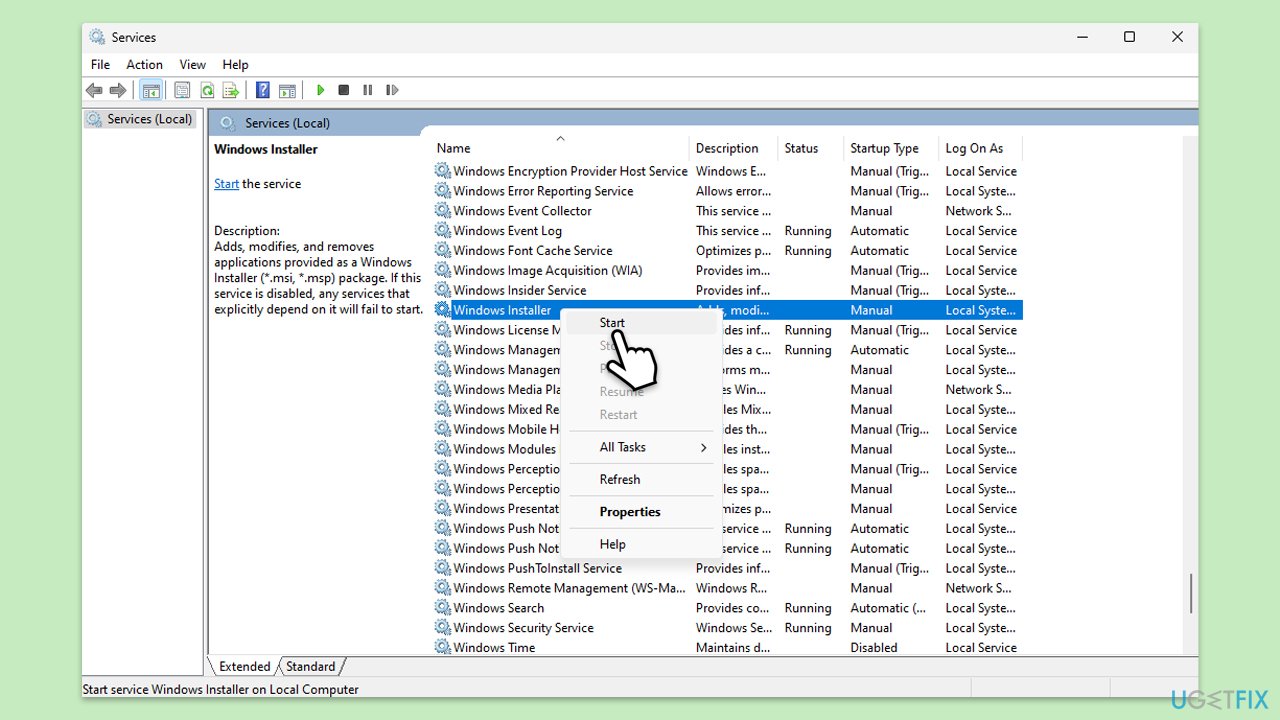
Task: Sort by the Status column header
Action: click(811, 148)
